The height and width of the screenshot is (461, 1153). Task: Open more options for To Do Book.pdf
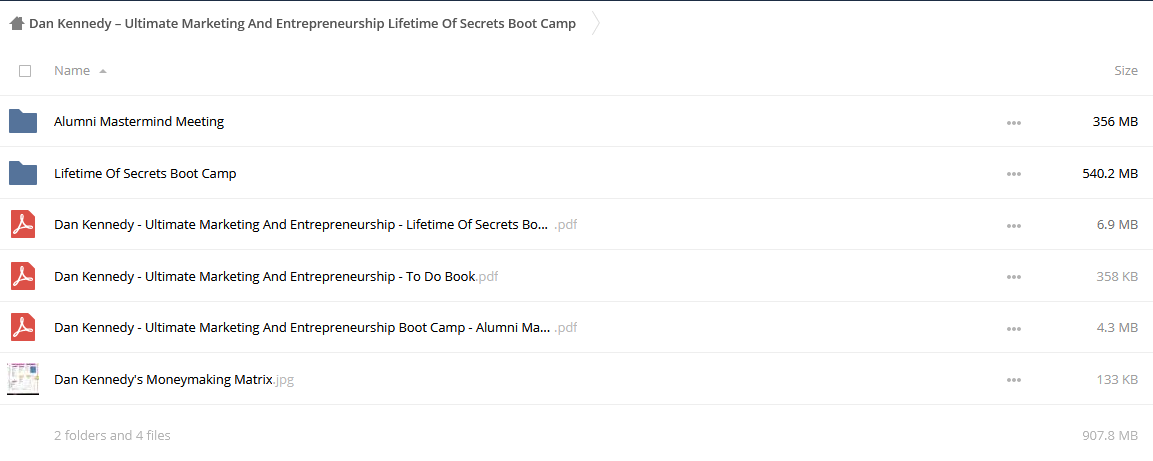point(1013,277)
